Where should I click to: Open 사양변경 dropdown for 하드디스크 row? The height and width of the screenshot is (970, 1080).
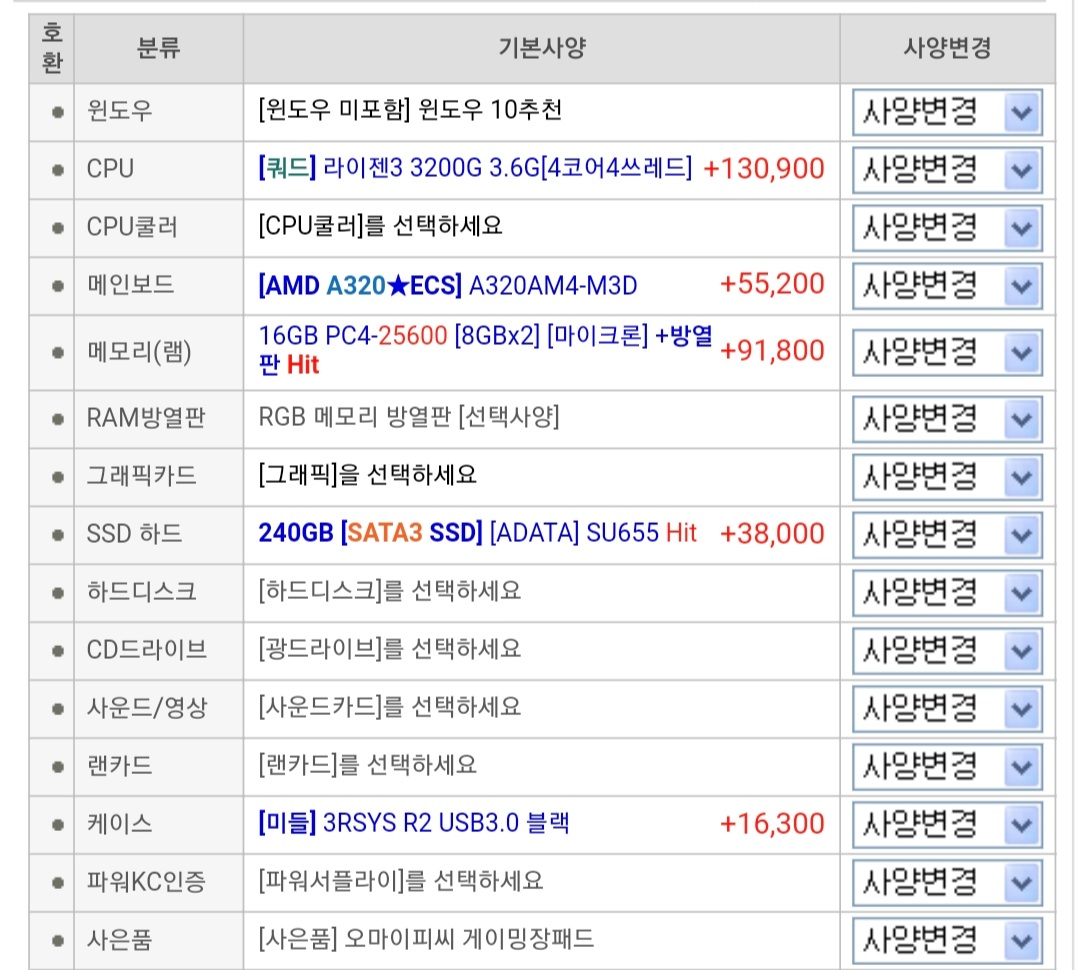[x=947, y=592]
